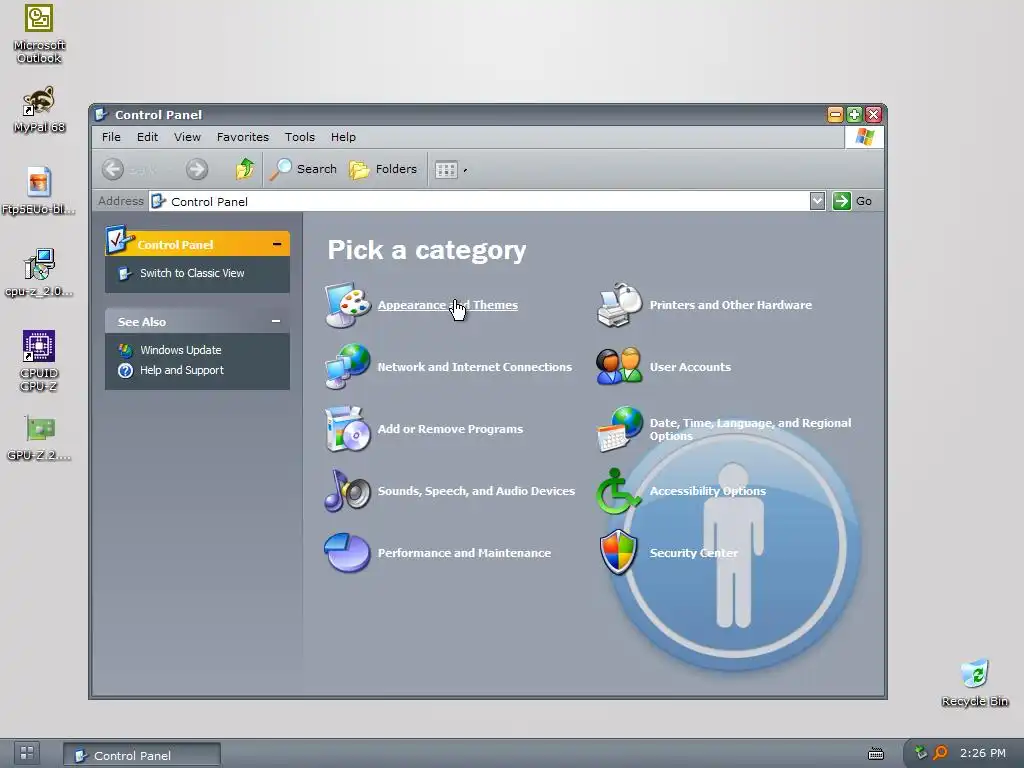
Task: Click the Back navigation arrow
Action: point(113,169)
